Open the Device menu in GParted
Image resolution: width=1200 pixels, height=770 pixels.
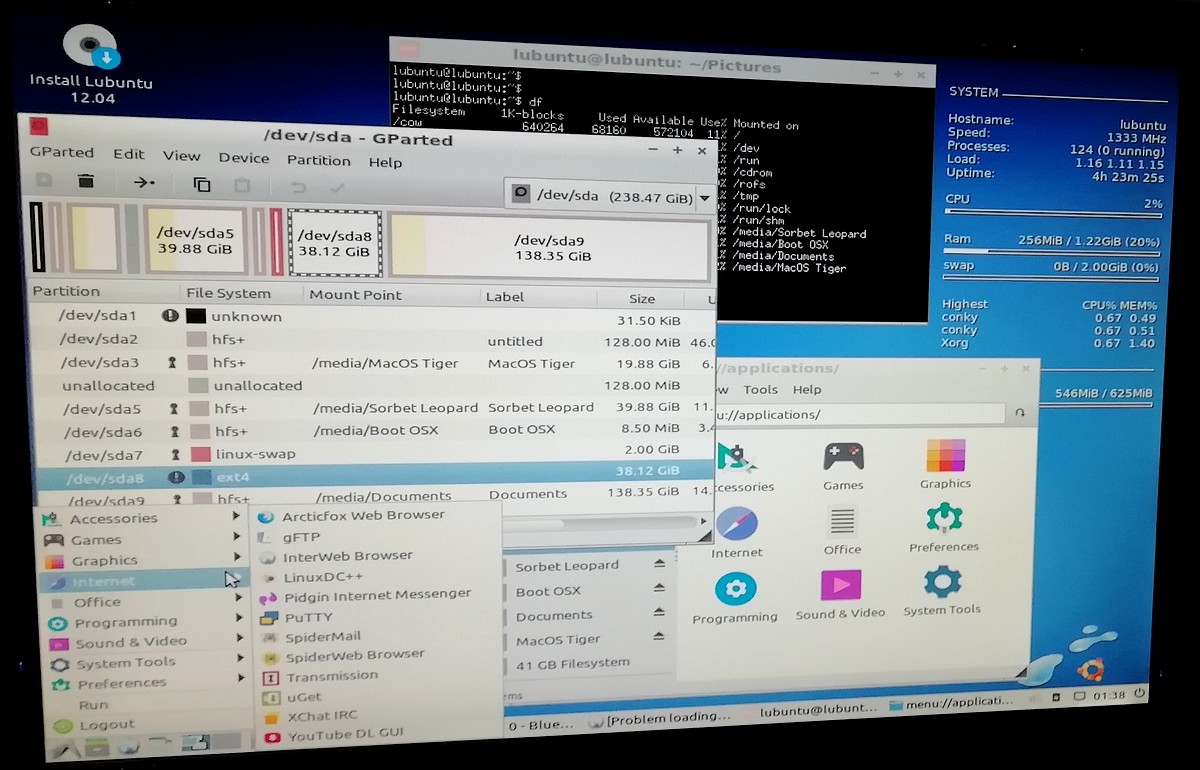[244, 158]
